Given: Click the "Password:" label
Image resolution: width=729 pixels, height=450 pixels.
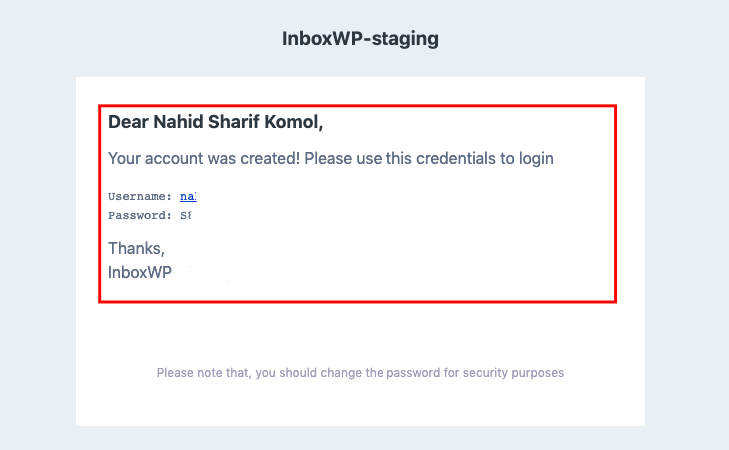Looking at the screenshot, I should [139, 215].
